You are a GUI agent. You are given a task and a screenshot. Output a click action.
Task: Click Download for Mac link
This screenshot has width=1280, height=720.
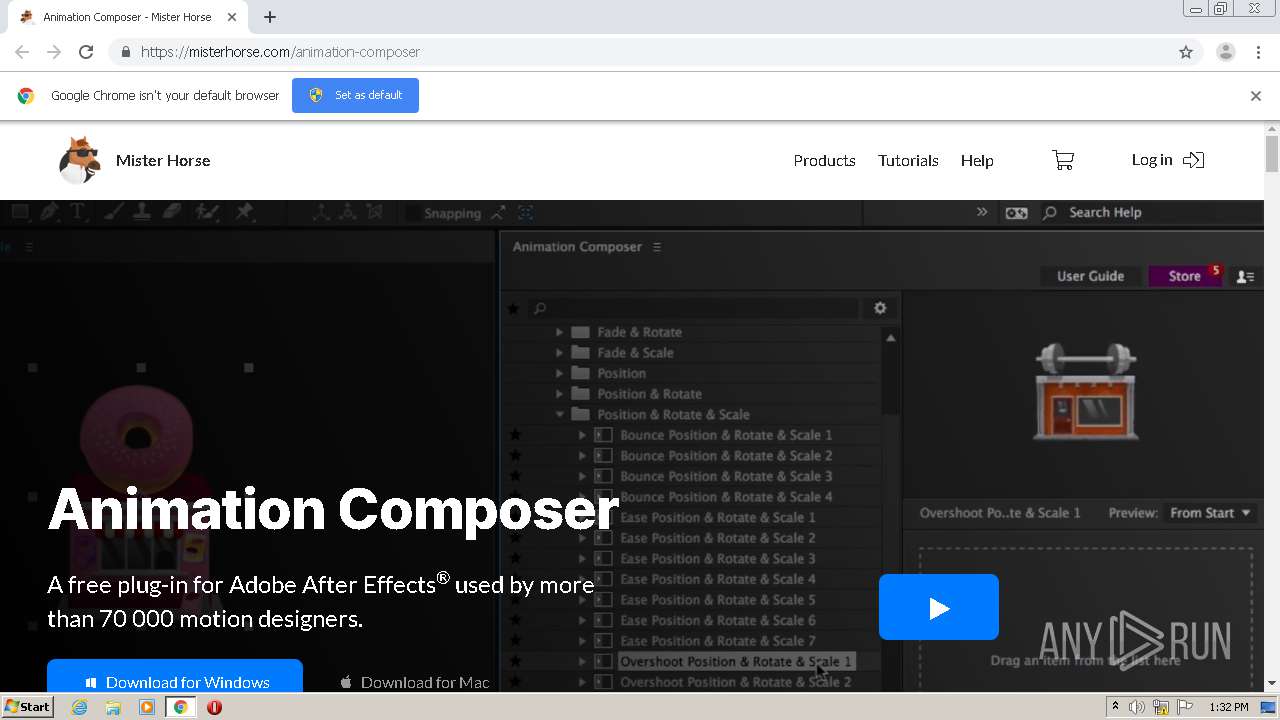[414, 682]
